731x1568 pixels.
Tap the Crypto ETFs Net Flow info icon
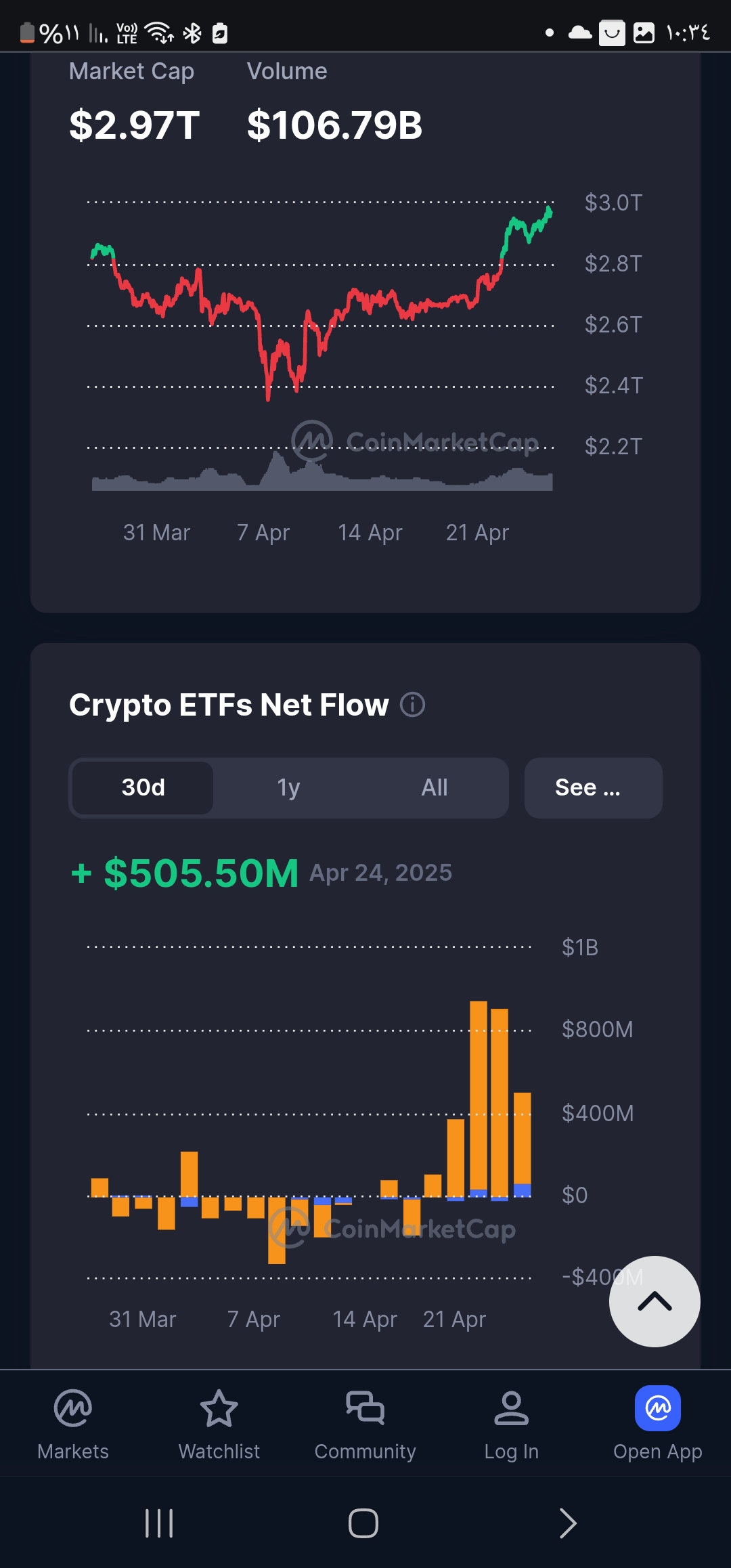412,705
